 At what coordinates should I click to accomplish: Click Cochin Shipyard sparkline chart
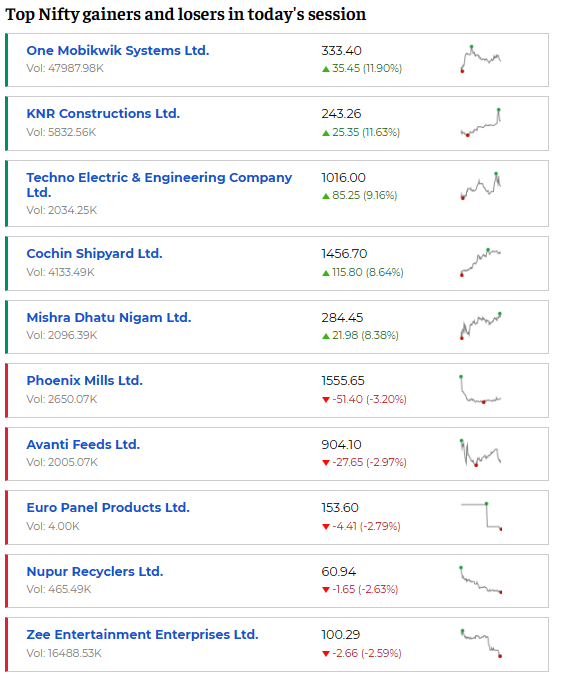[481, 262]
